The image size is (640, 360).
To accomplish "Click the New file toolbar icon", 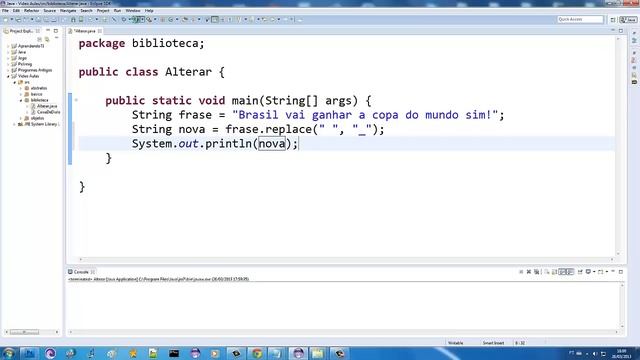I will point(6,20).
